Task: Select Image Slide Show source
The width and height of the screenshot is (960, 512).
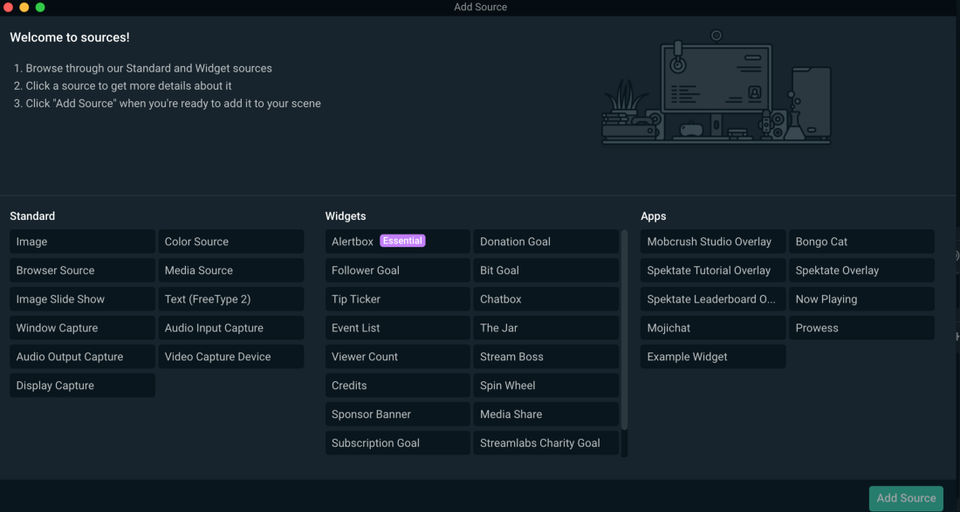Action: tap(82, 299)
